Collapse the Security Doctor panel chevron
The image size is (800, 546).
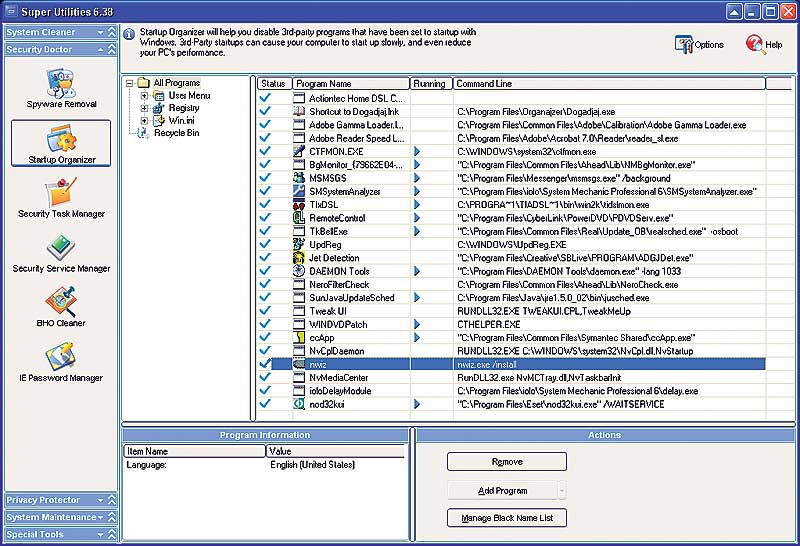coord(112,49)
